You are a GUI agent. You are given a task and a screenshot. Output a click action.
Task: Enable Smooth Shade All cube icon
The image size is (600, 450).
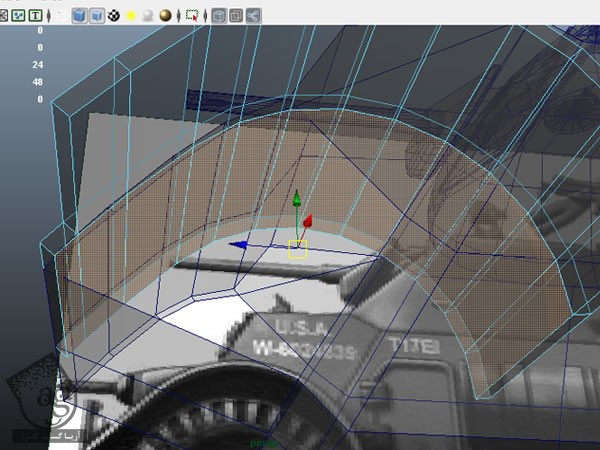click(81, 15)
